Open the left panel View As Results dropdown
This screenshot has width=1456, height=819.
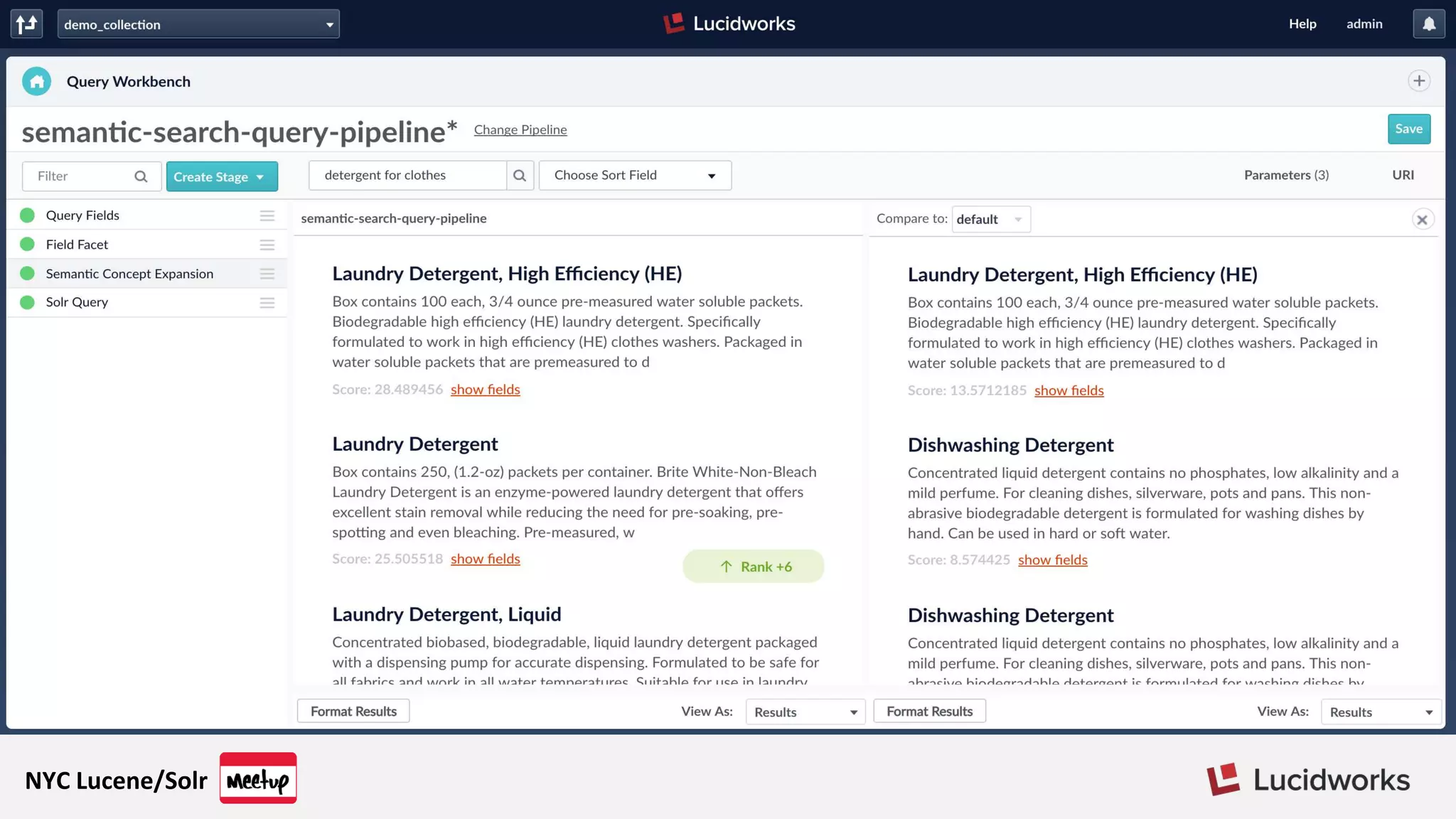pyautogui.click(x=805, y=712)
